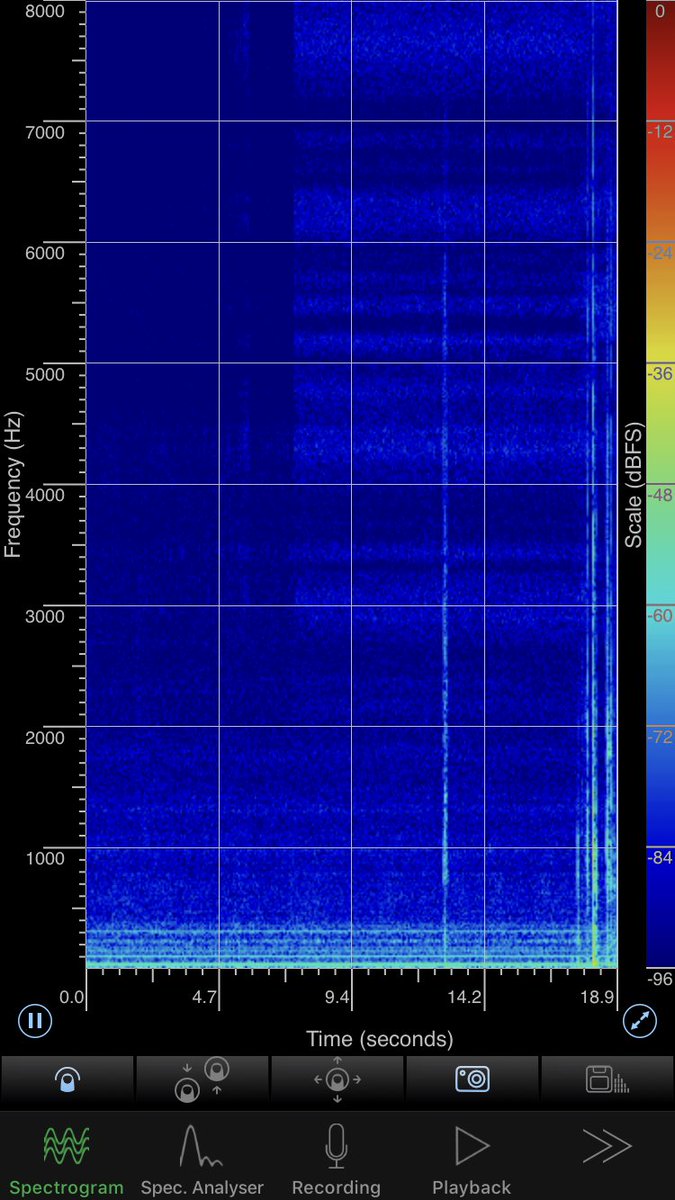This screenshot has width=675, height=1200.
Task: Select the two-finger pinch zoom button
Action: coord(202,1079)
